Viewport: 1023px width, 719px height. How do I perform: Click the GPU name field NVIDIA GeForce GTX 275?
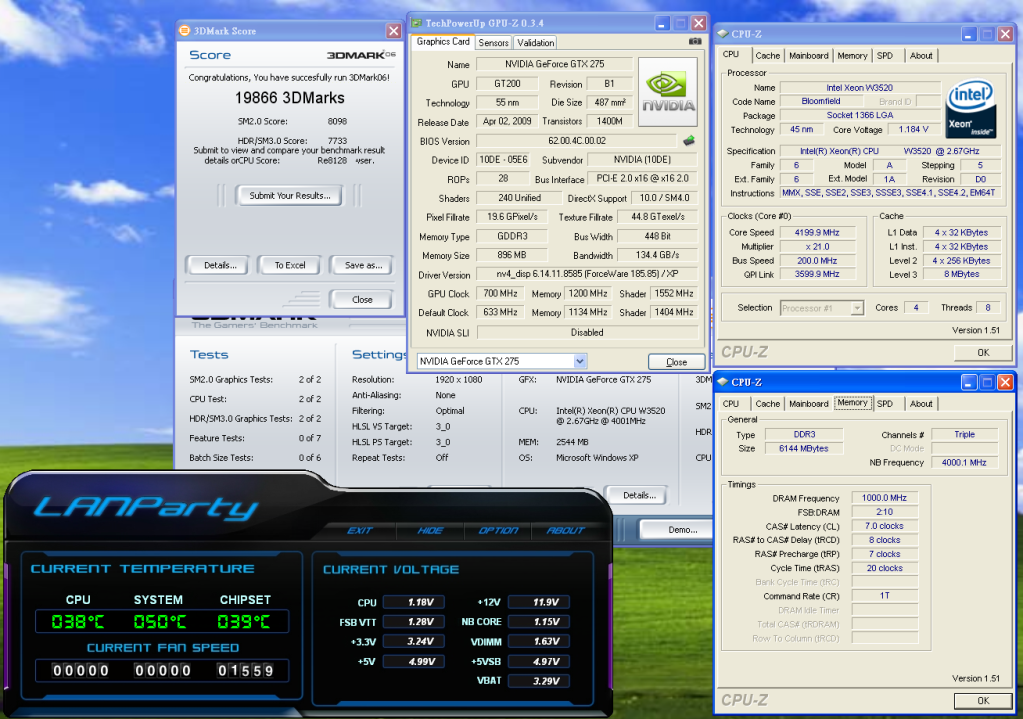coord(554,64)
